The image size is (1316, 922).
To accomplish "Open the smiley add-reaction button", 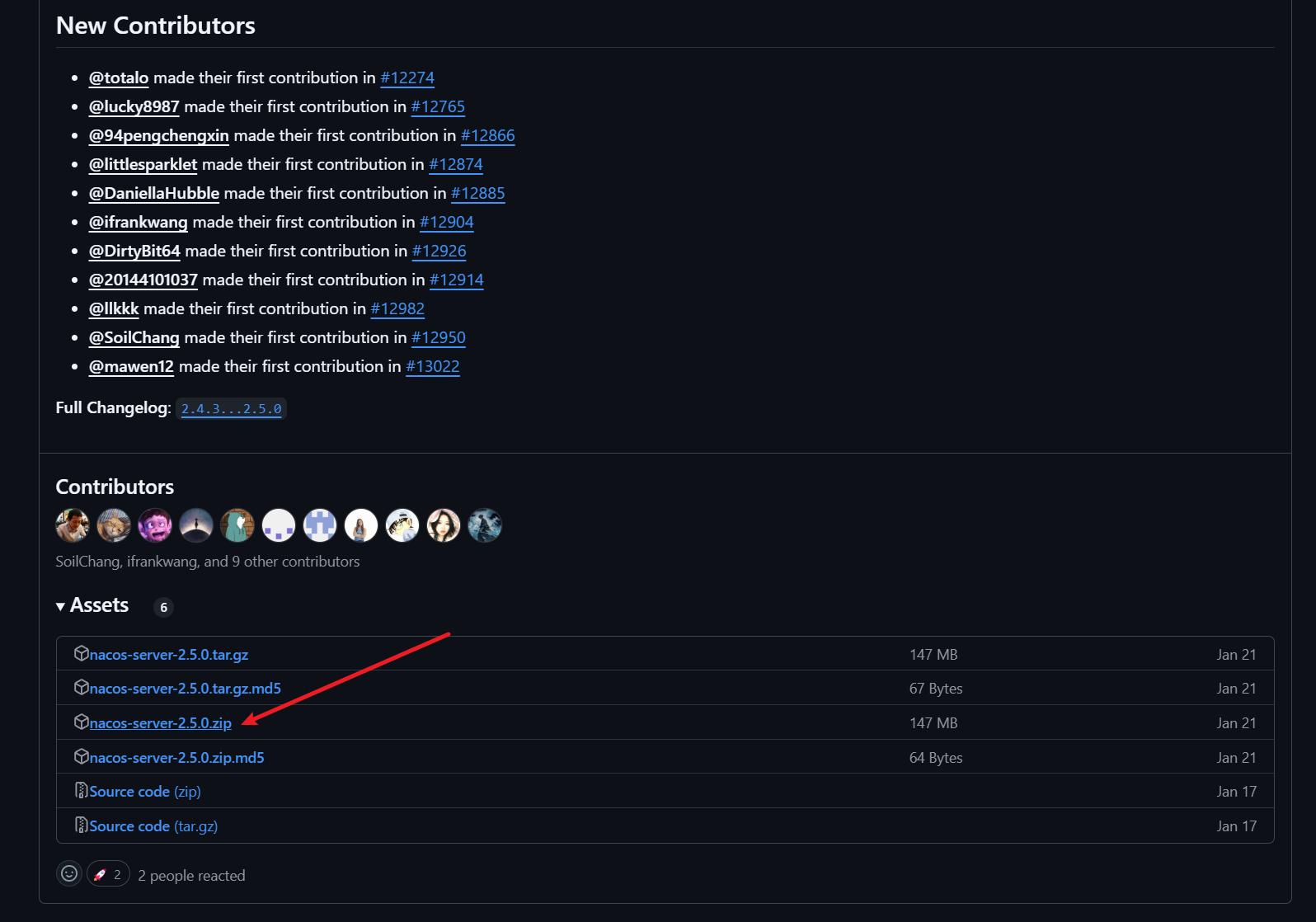I will (x=69, y=873).
